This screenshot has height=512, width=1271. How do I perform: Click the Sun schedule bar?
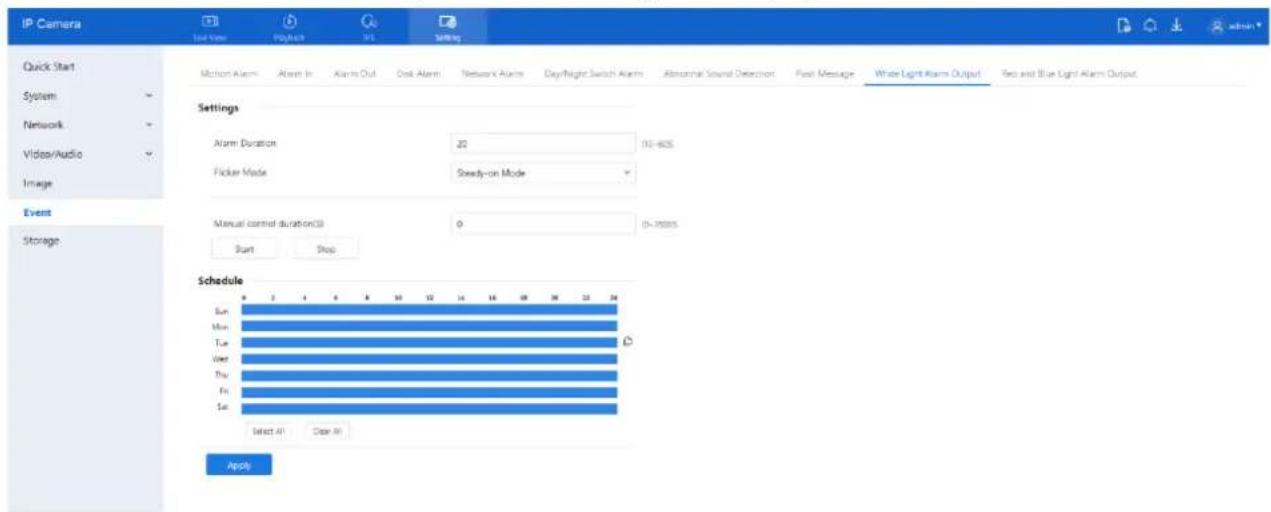pyautogui.click(x=429, y=310)
